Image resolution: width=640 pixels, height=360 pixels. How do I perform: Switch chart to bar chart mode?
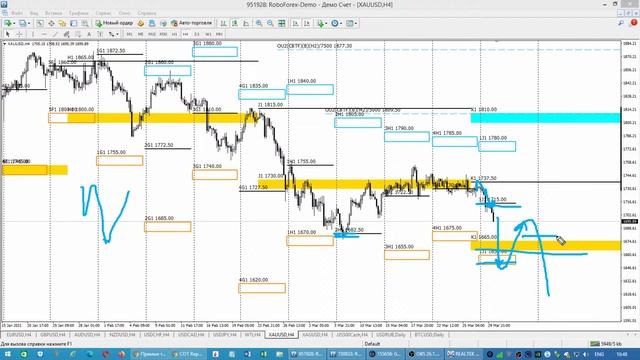pos(223,23)
